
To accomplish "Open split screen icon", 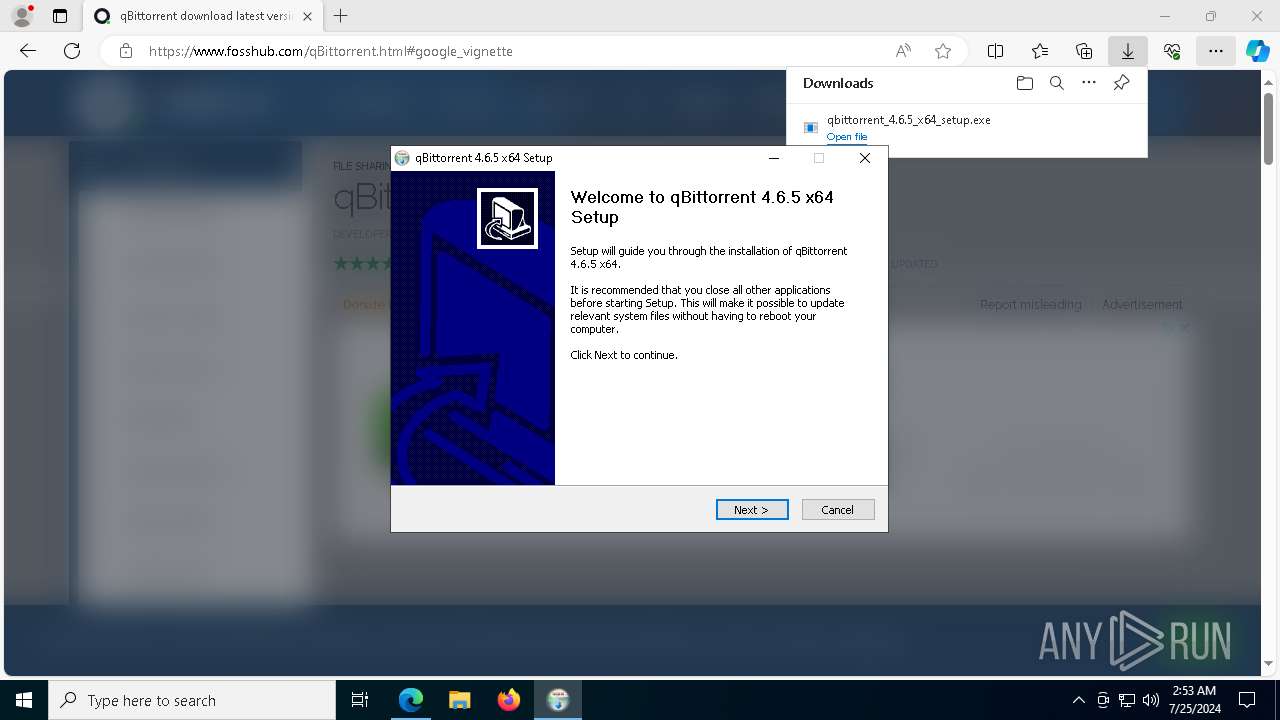I will (x=996, y=51).
